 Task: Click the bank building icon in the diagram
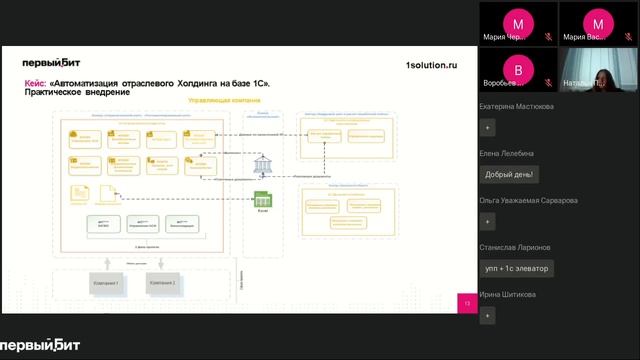click(262, 164)
